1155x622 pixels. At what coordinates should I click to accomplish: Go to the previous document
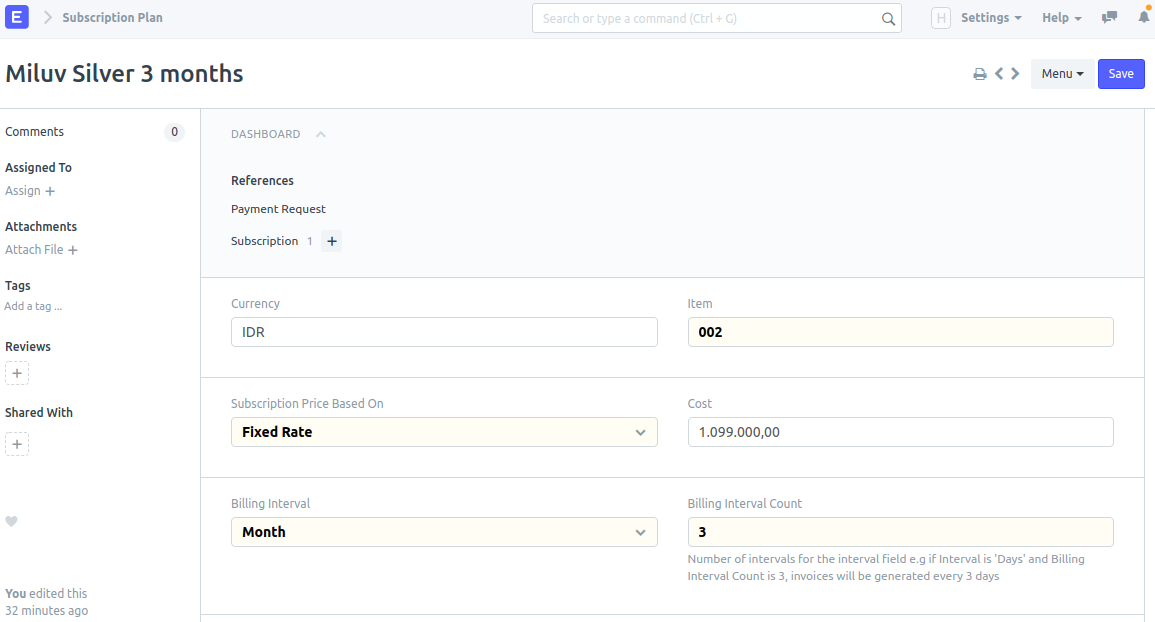[x=999, y=74]
